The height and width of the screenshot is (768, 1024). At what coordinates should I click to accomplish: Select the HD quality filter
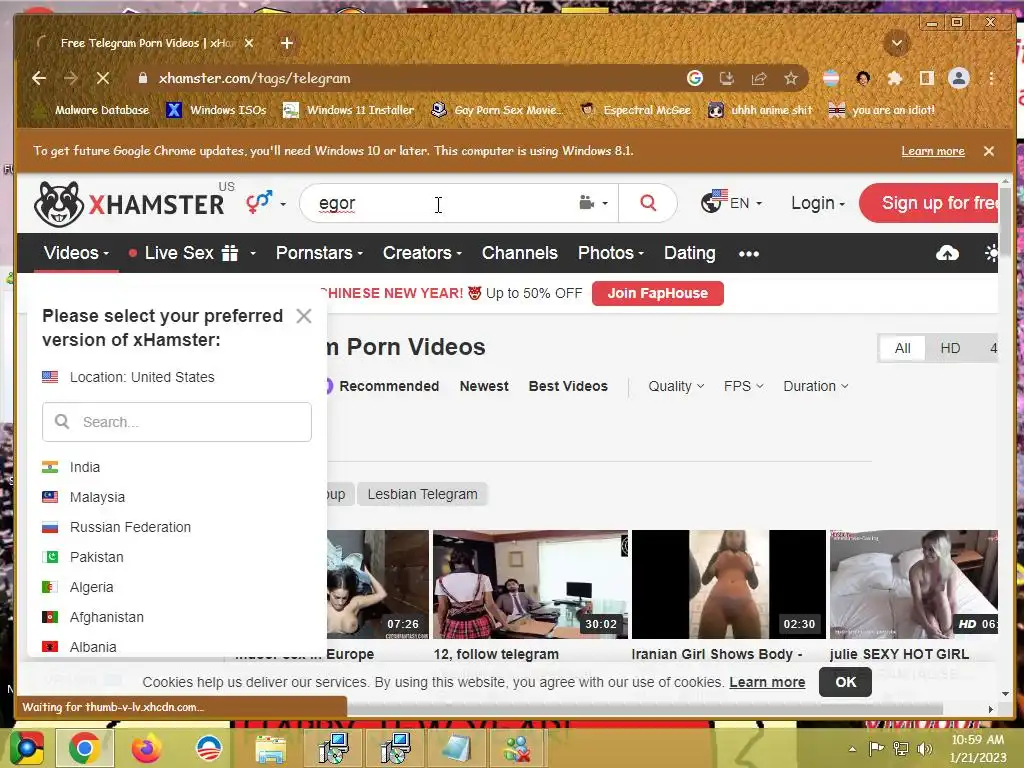point(950,348)
